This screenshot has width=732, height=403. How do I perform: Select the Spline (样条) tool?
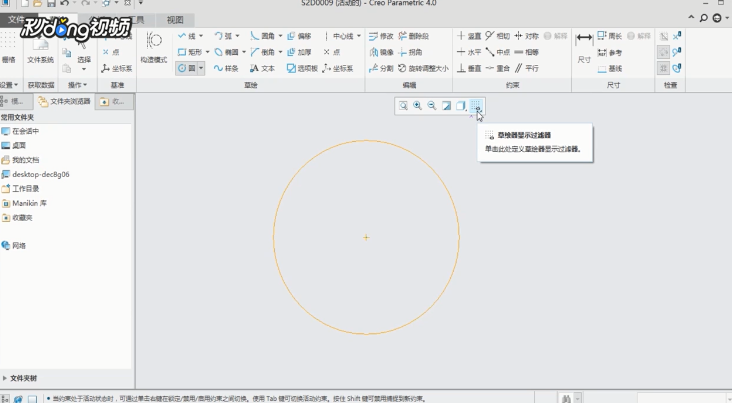(x=226, y=68)
